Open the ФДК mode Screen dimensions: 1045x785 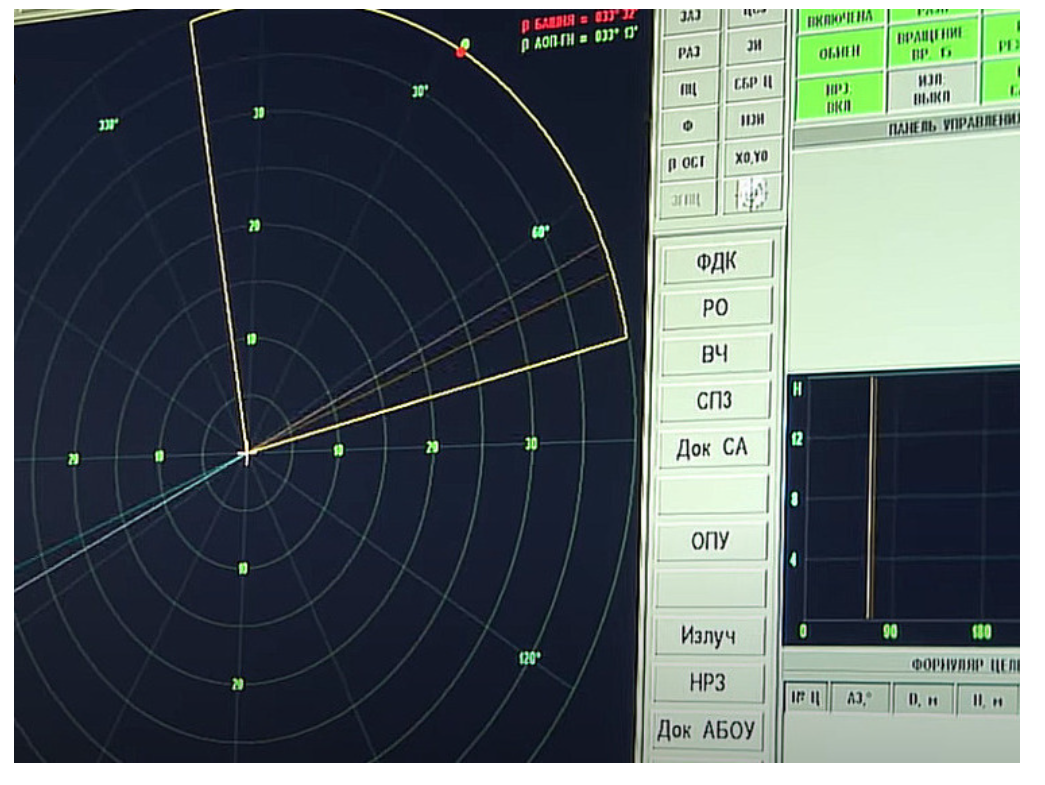714,262
